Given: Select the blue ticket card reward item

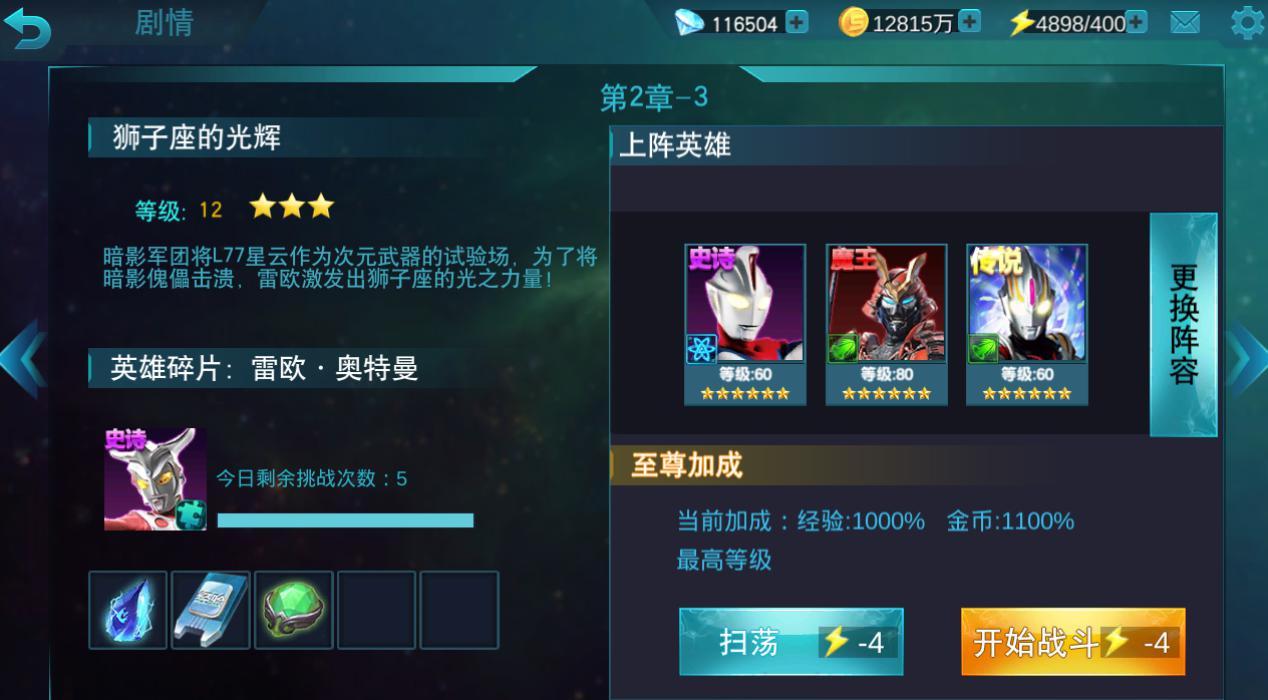Looking at the screenshot, I should (x=210, y=610).
